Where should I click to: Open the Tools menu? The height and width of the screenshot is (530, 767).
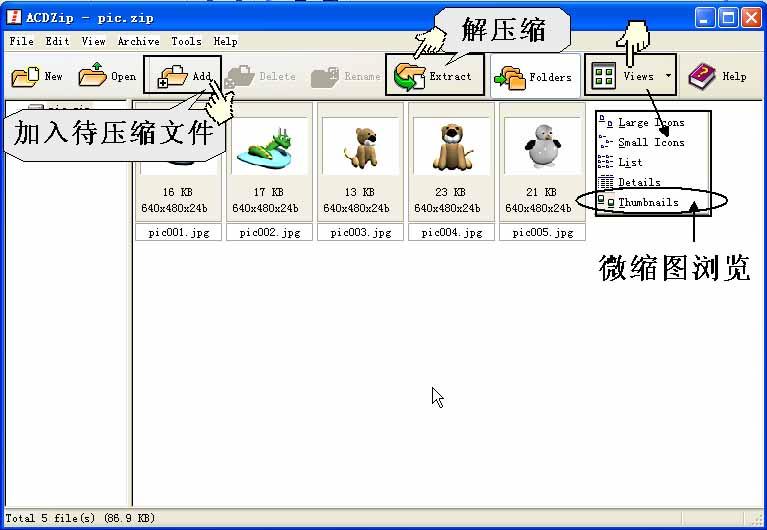[x=186, y=41]
